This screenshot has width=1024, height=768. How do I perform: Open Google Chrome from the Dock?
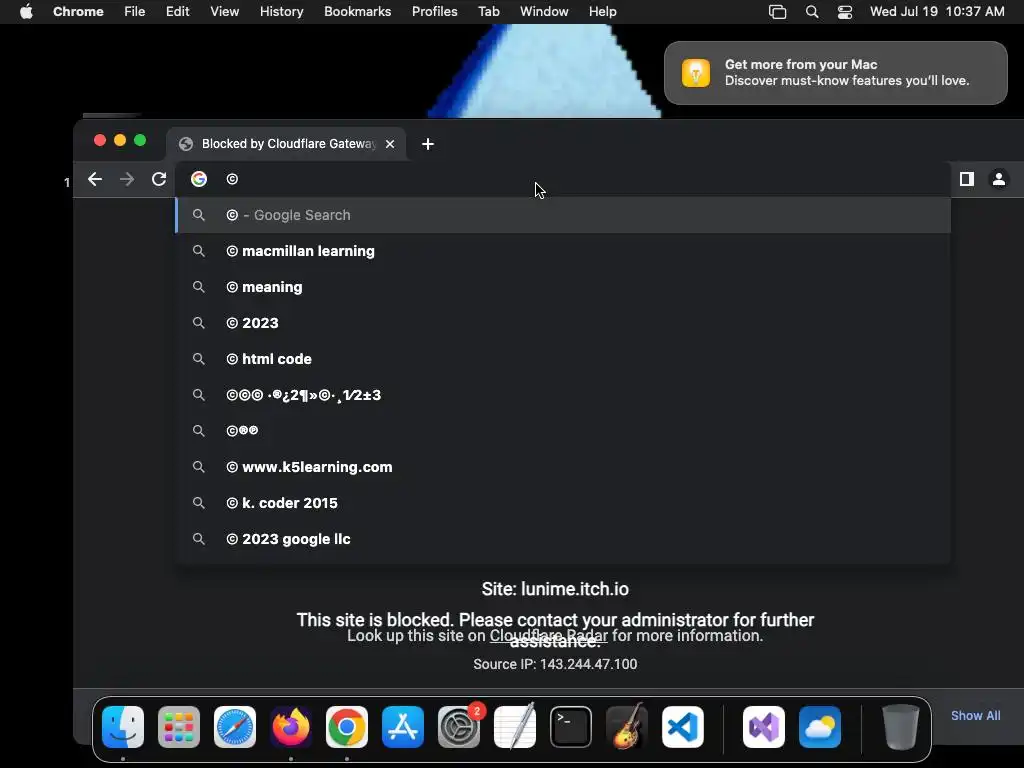(347, 727)
